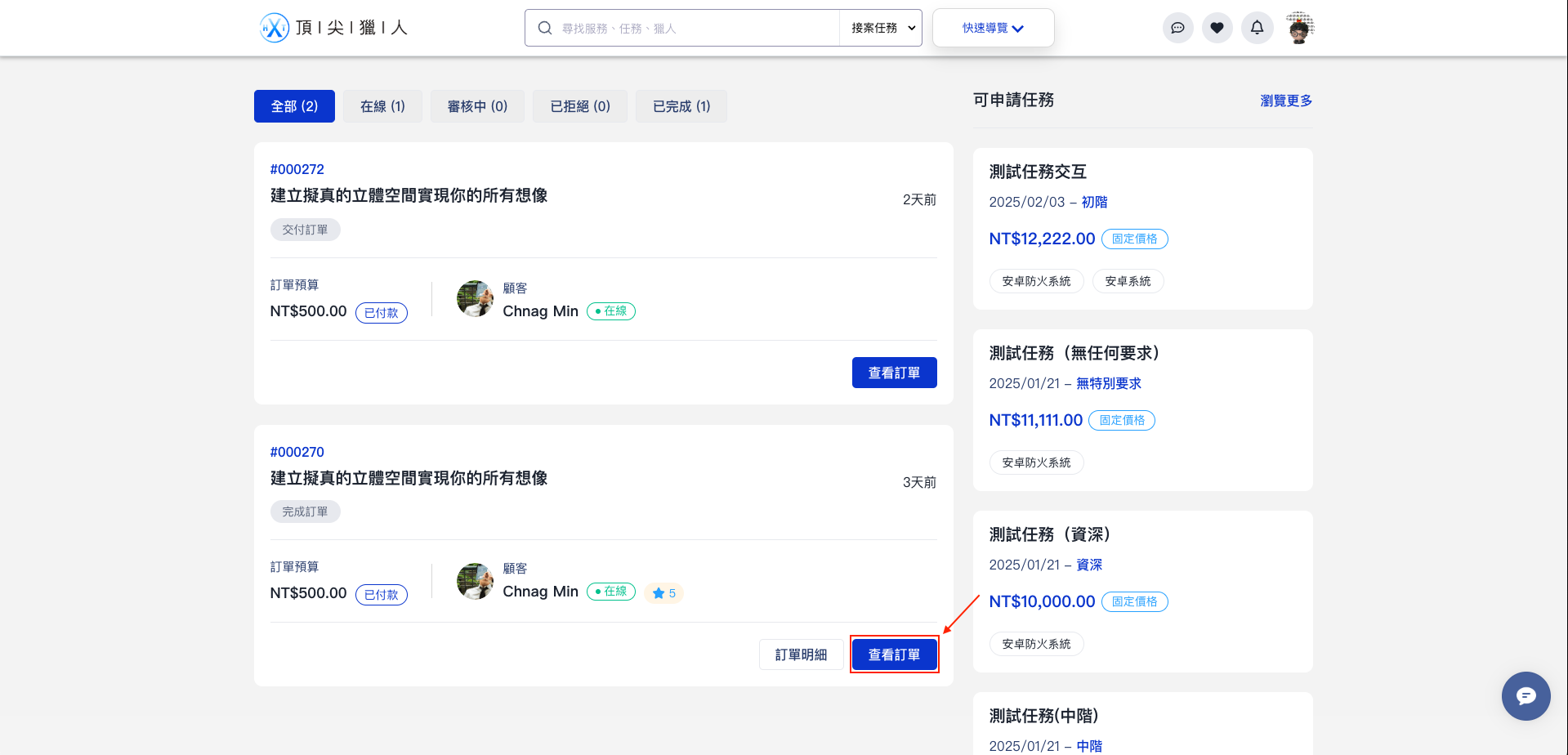
Task: Click 查看訂單 on order #000270
Action: [894, 654]
